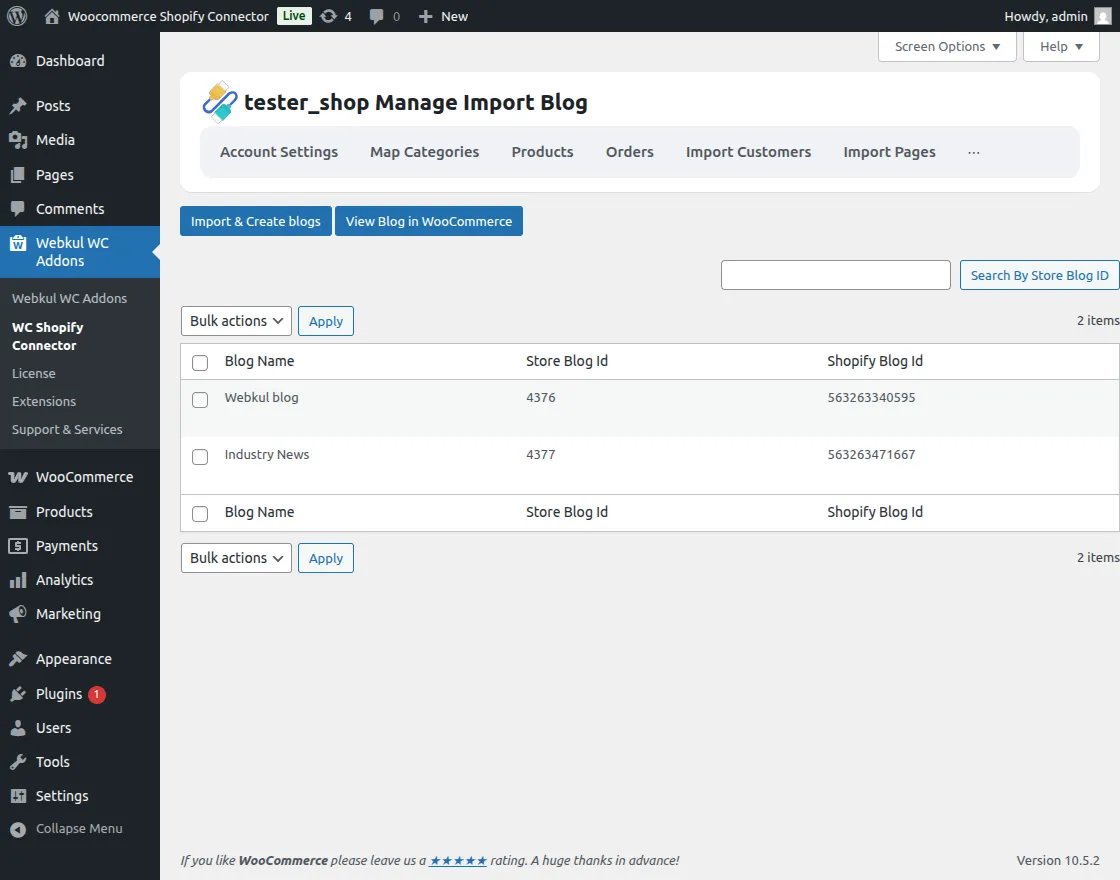1120x880 pixels.
Task: Open the Webkul WC Addons sidebar icon
Action: click(x=20, y=242)
